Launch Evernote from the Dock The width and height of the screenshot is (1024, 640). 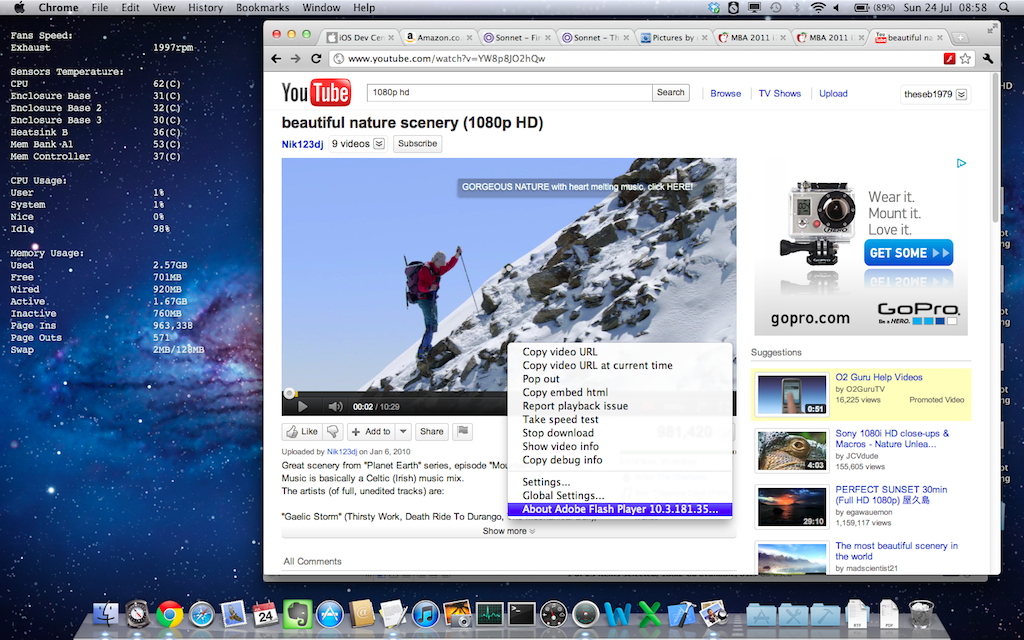297,614
